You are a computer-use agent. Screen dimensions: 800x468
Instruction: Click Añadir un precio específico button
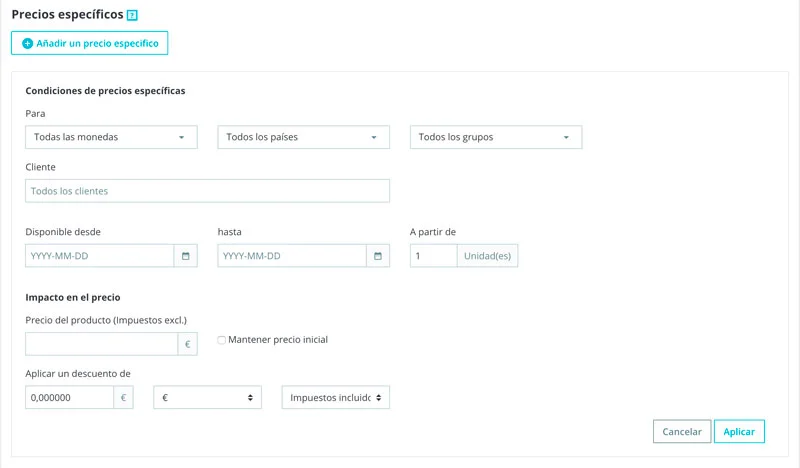90,43
